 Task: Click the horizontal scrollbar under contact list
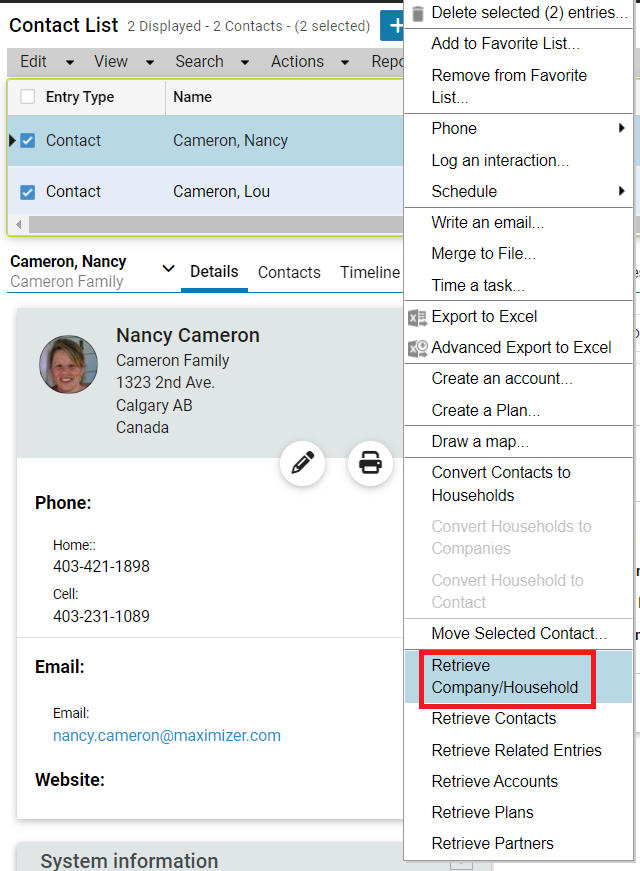point(216,224)
